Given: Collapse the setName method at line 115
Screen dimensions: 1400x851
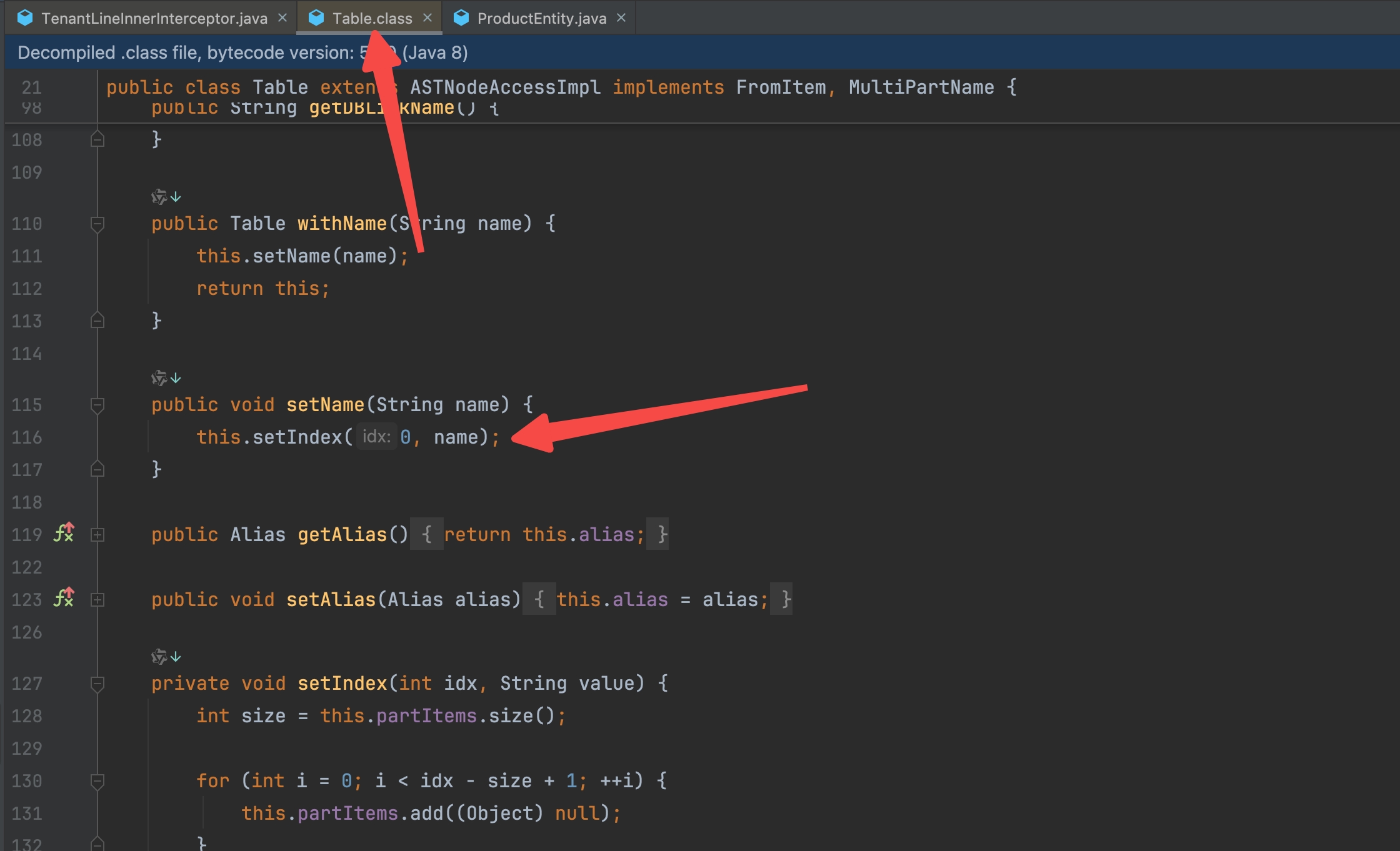Looking at the screenshot, I should (x=97, y=405).
